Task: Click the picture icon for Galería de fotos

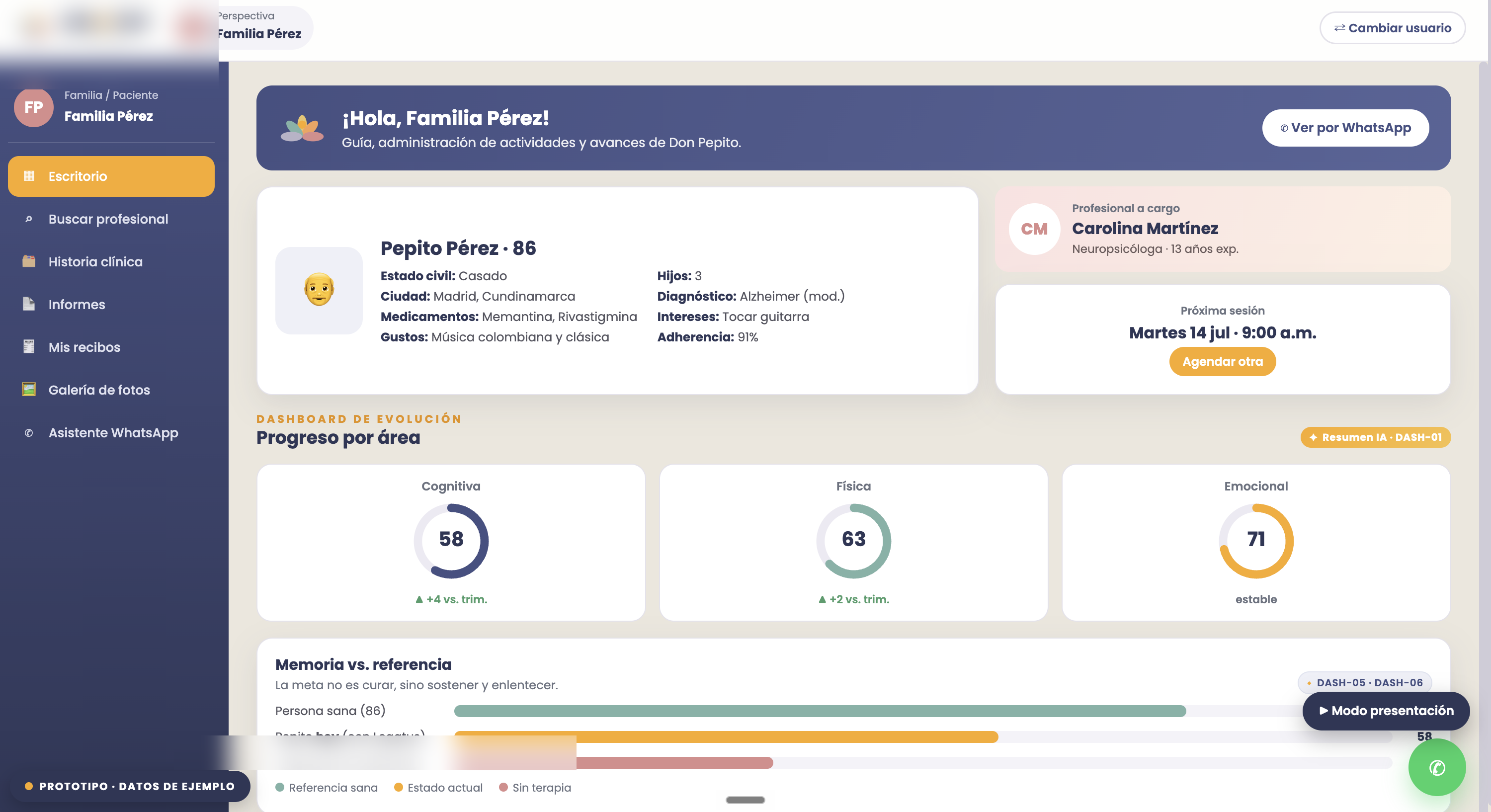Action: pyautogui.click(x=29, y=389)
